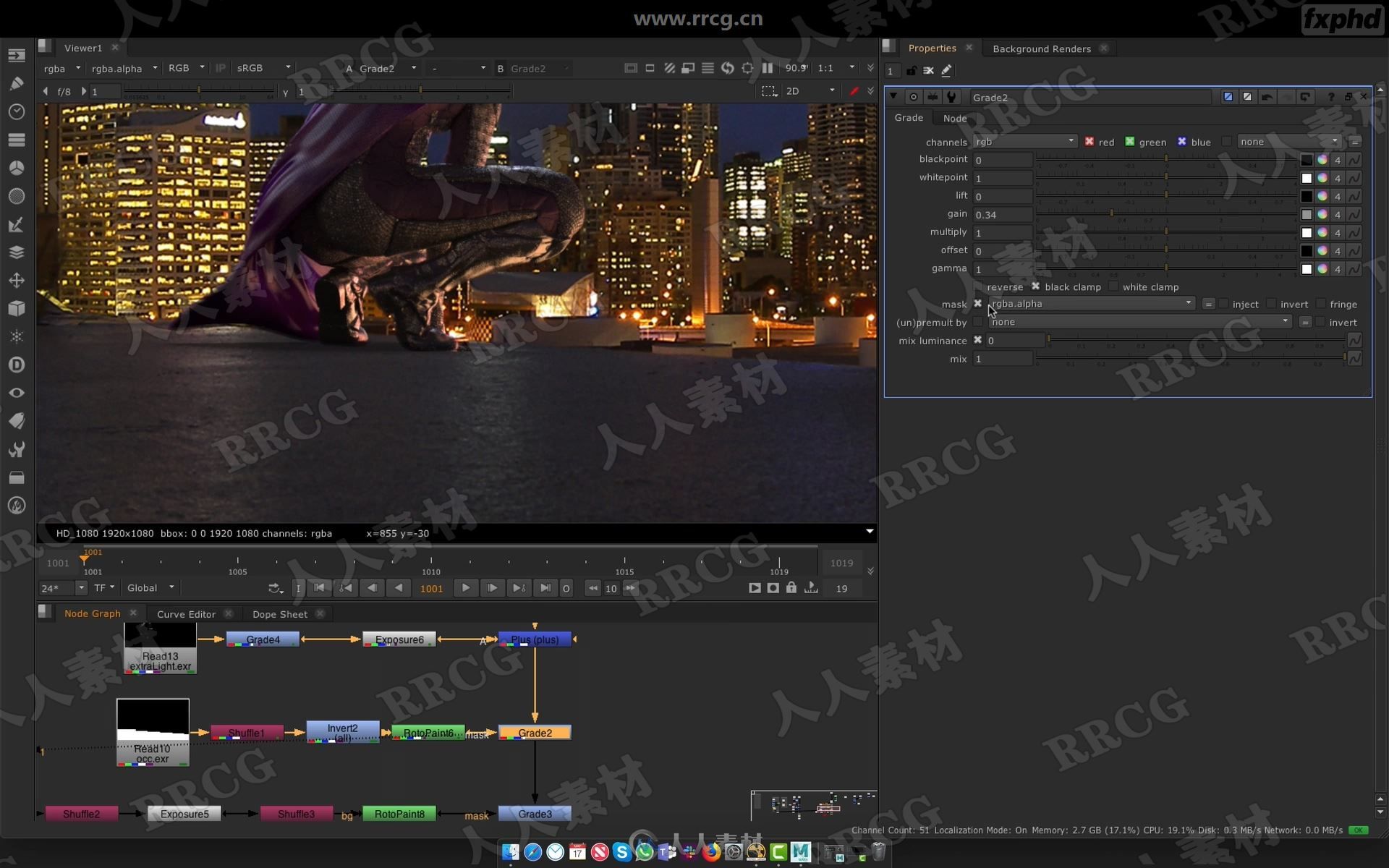
Task: Switch to the Dope Sheet tab
Action: [280, 614]
